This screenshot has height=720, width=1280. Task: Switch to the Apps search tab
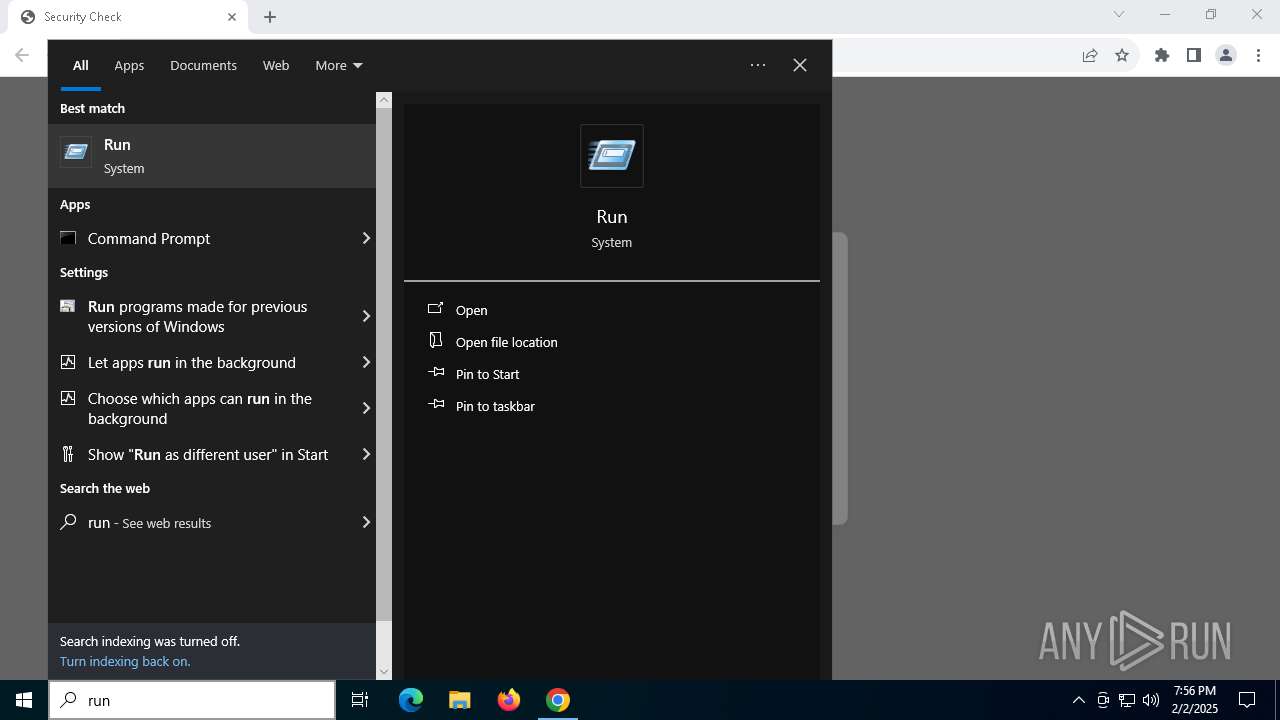coord(129,65)
